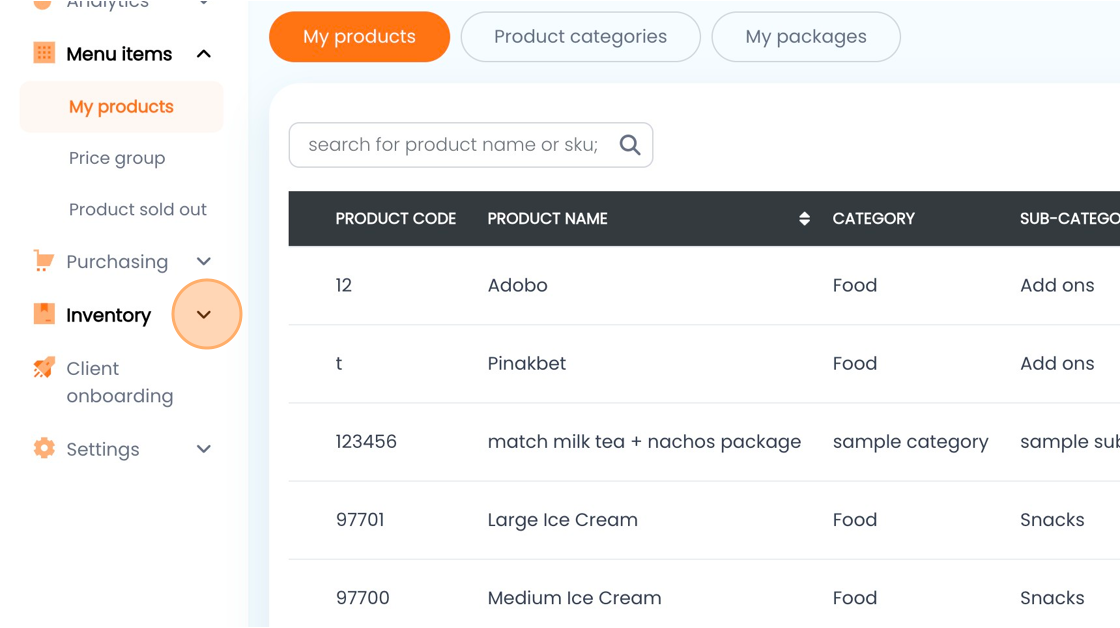The height and width of the screenshot is (628, 1120).
Task: Click Food category in Pinakbet row
Action: [855, 363]
